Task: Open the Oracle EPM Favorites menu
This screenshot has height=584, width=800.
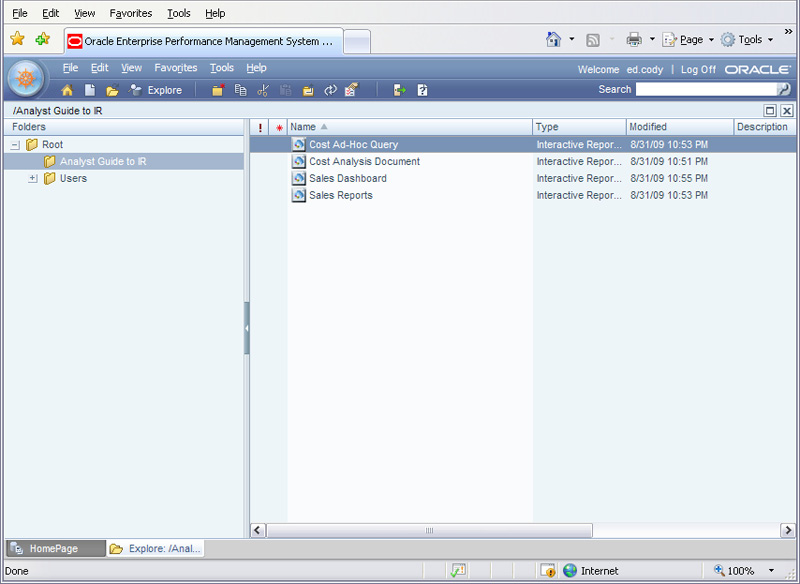Action: tap(176, 68)
